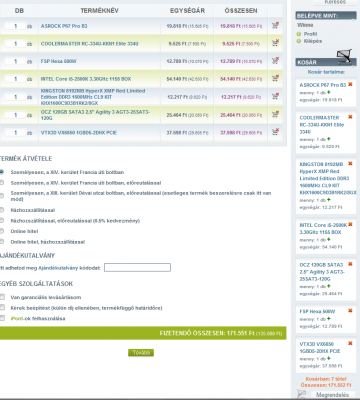Click quantity field for ASROCK P67 Pro B3

[x=15, y=26]
